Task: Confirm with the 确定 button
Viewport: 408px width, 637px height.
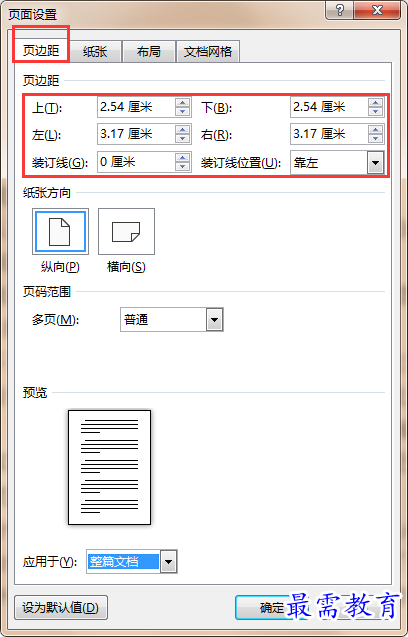Action: point(272,608)
